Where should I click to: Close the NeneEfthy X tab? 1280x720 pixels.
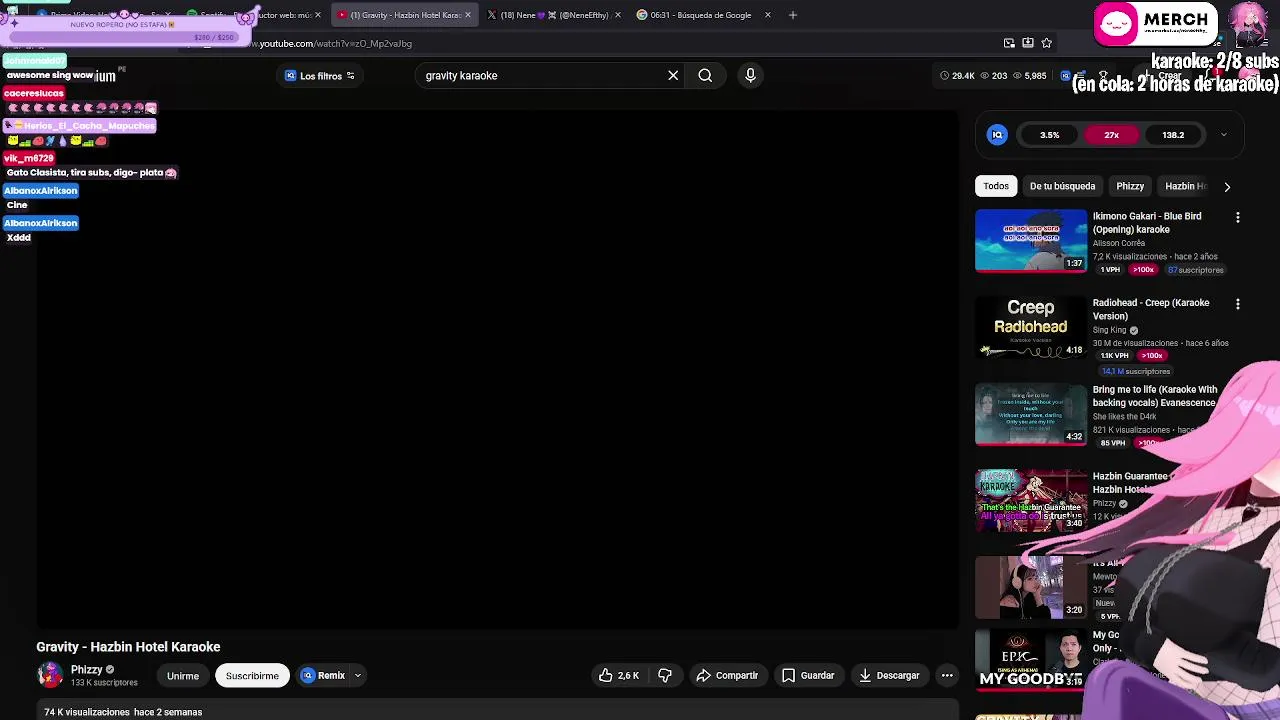click(x=618, y=15)
